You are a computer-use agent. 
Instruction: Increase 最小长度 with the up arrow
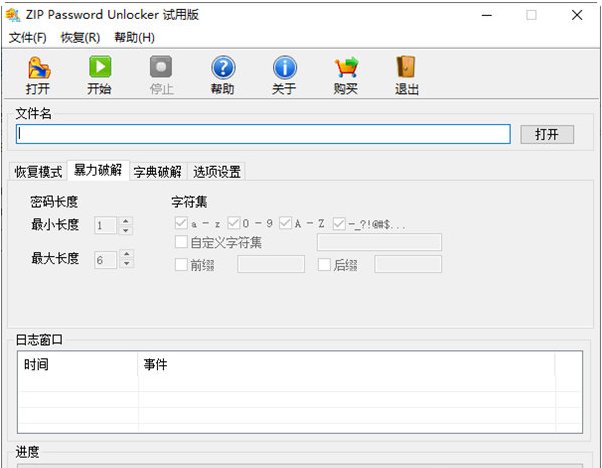coord(126,221)
